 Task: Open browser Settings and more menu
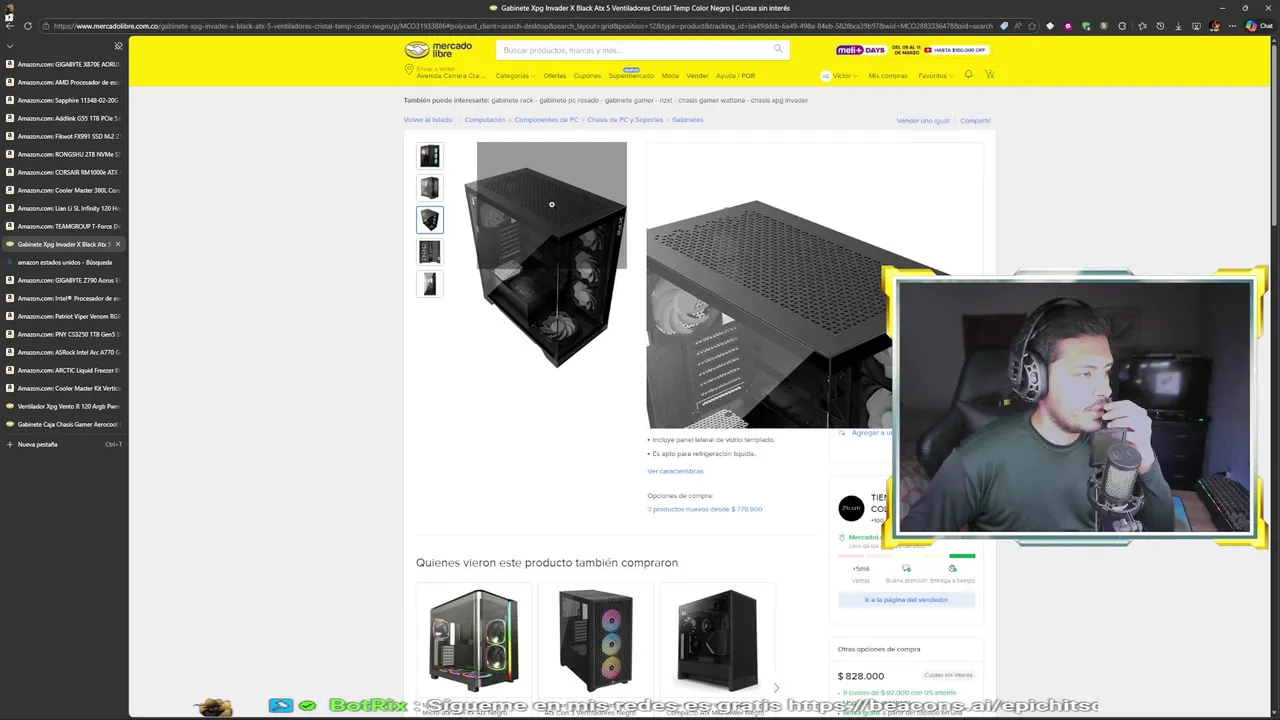click(1232, 26)
